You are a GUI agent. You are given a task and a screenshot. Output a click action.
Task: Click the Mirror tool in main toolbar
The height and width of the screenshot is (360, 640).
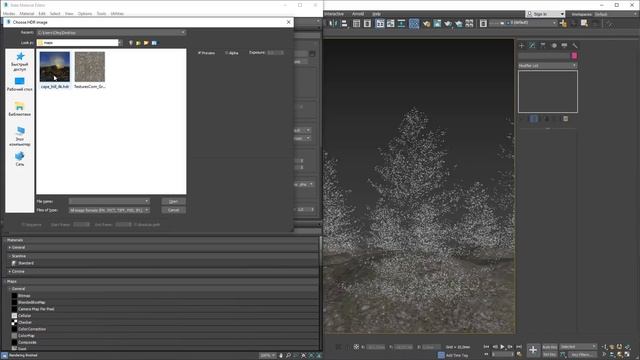(x=333, y=24)
